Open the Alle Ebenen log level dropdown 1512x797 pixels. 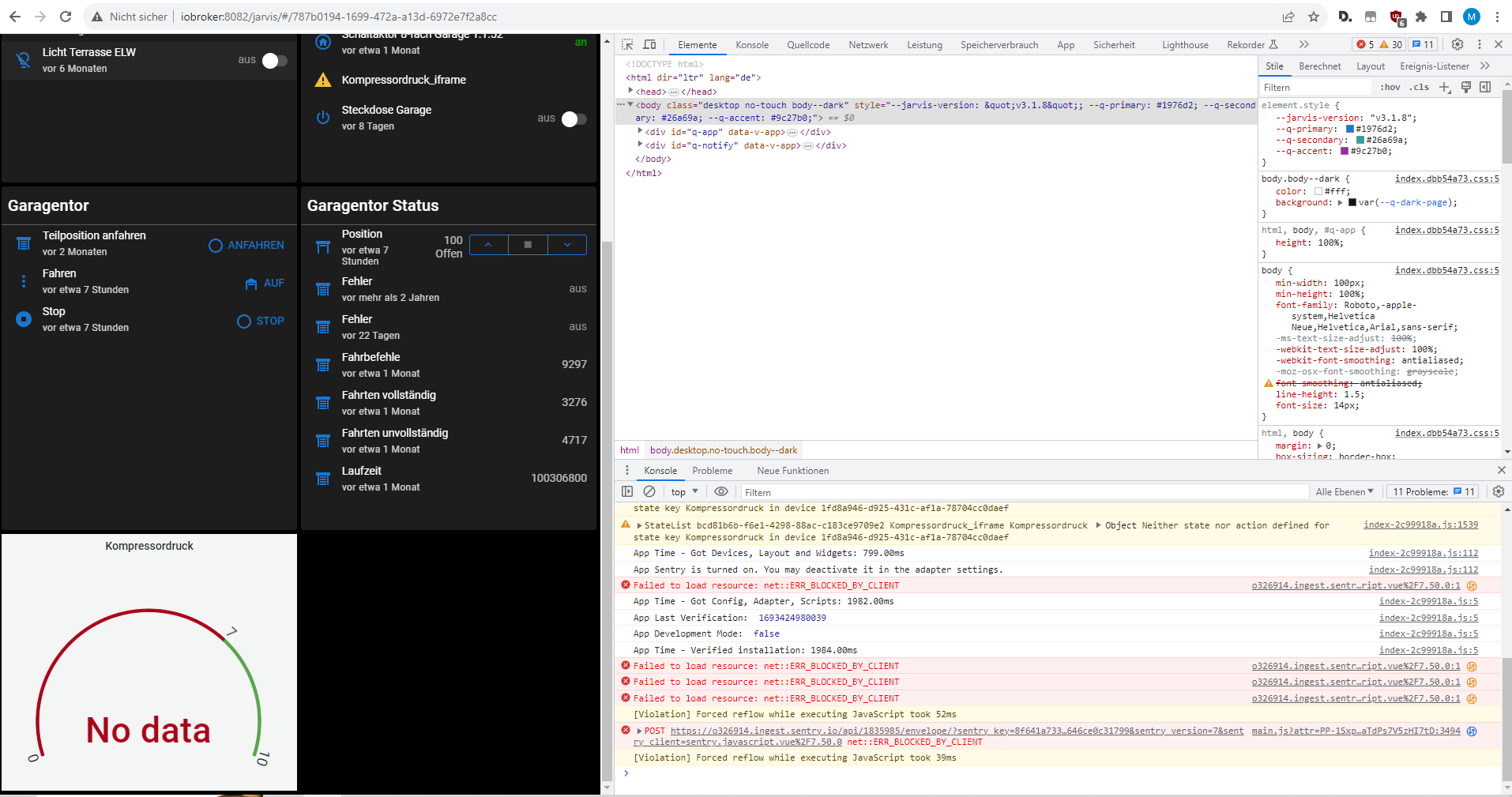[1345, 491]
